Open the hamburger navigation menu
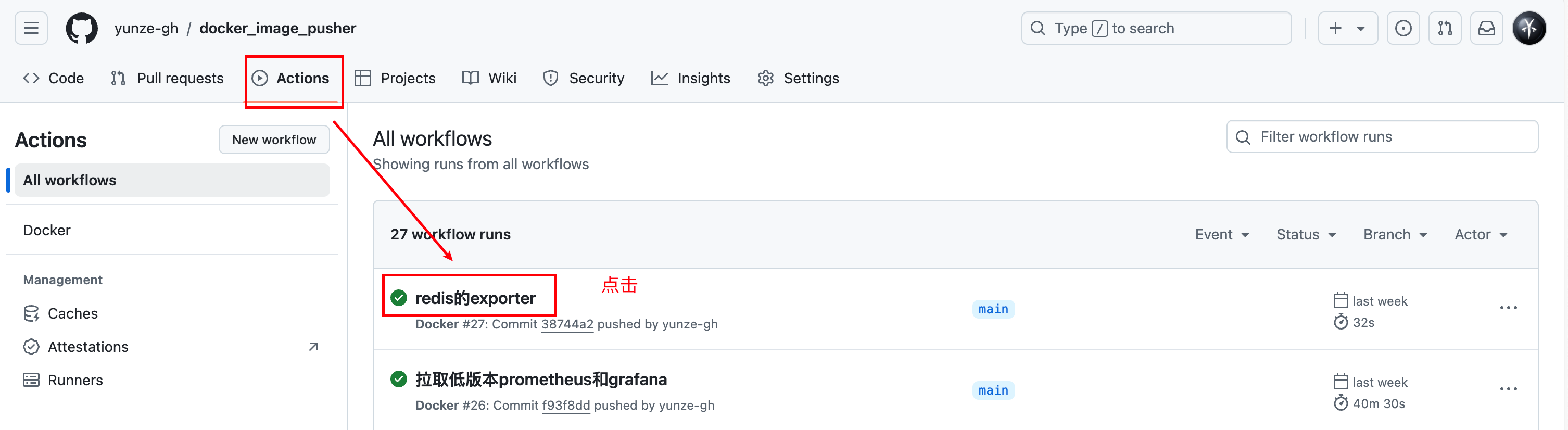 pyautogui.click(x=31, y=28)
